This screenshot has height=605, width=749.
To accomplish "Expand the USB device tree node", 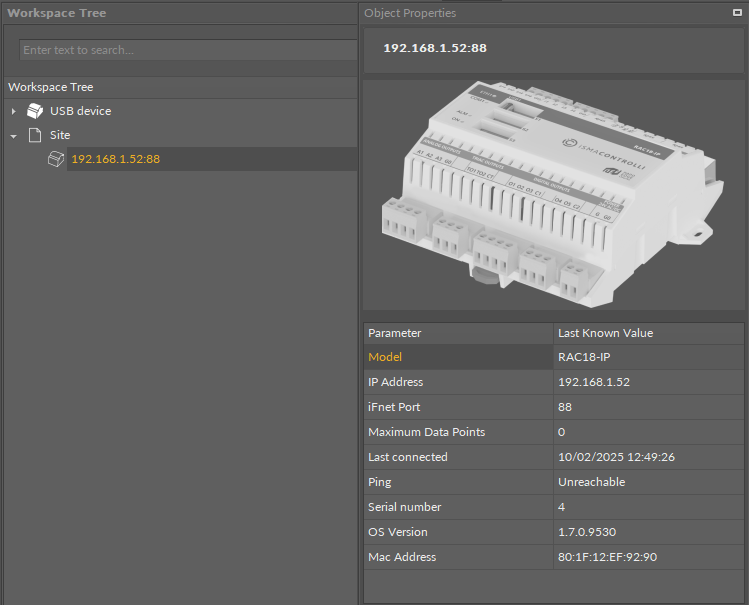I will click(x=14, y=111).
